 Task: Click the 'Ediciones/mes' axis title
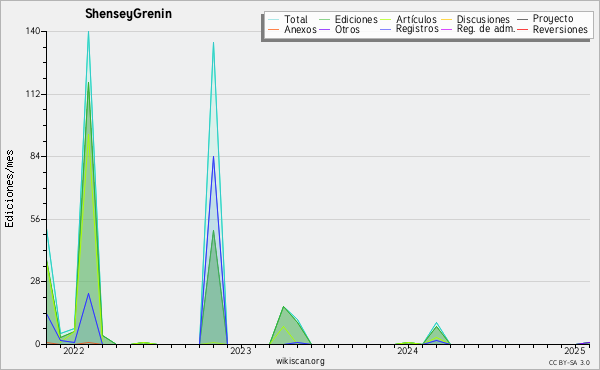(9, 189)
